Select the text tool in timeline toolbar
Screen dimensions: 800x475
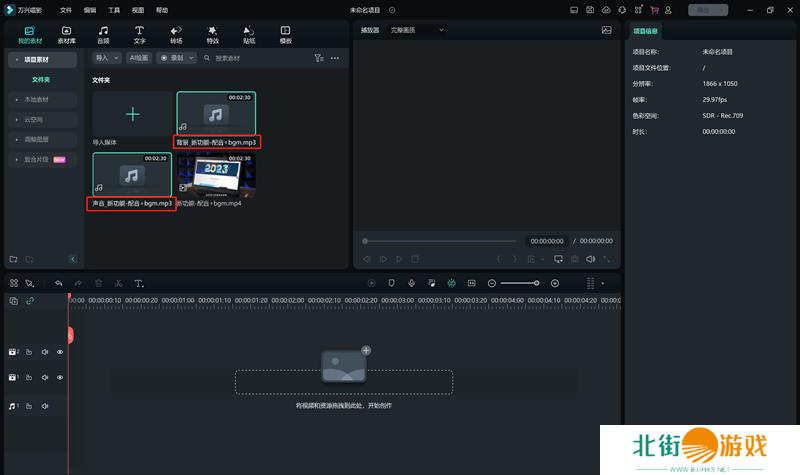(139, 283)
